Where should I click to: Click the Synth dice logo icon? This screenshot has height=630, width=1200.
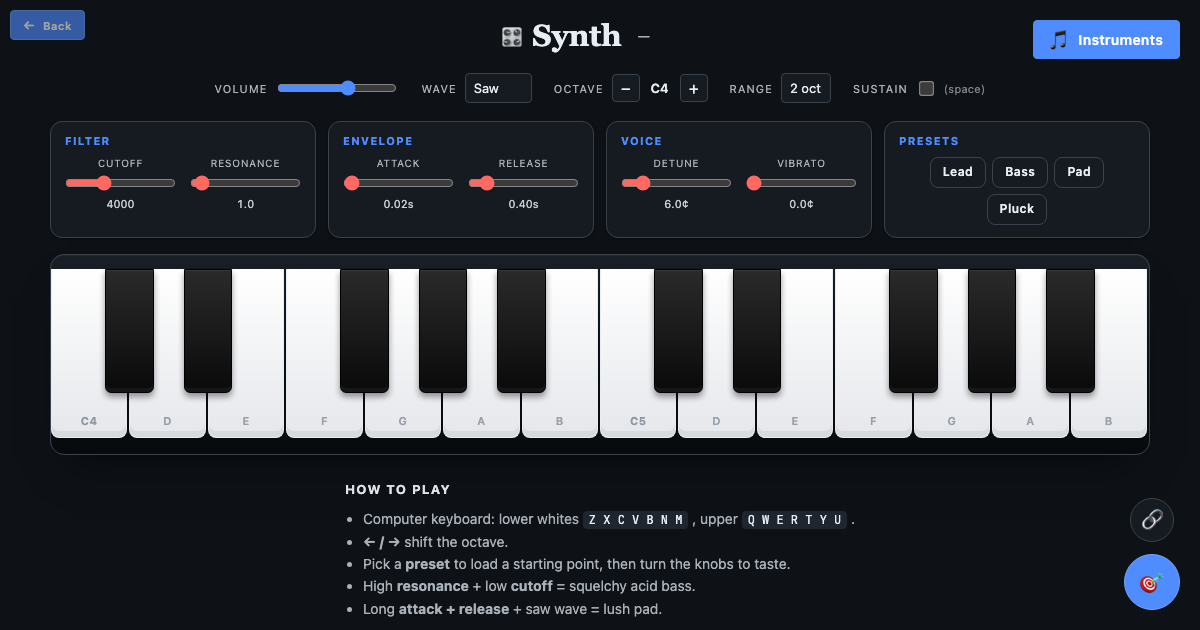tap(512, 37)
